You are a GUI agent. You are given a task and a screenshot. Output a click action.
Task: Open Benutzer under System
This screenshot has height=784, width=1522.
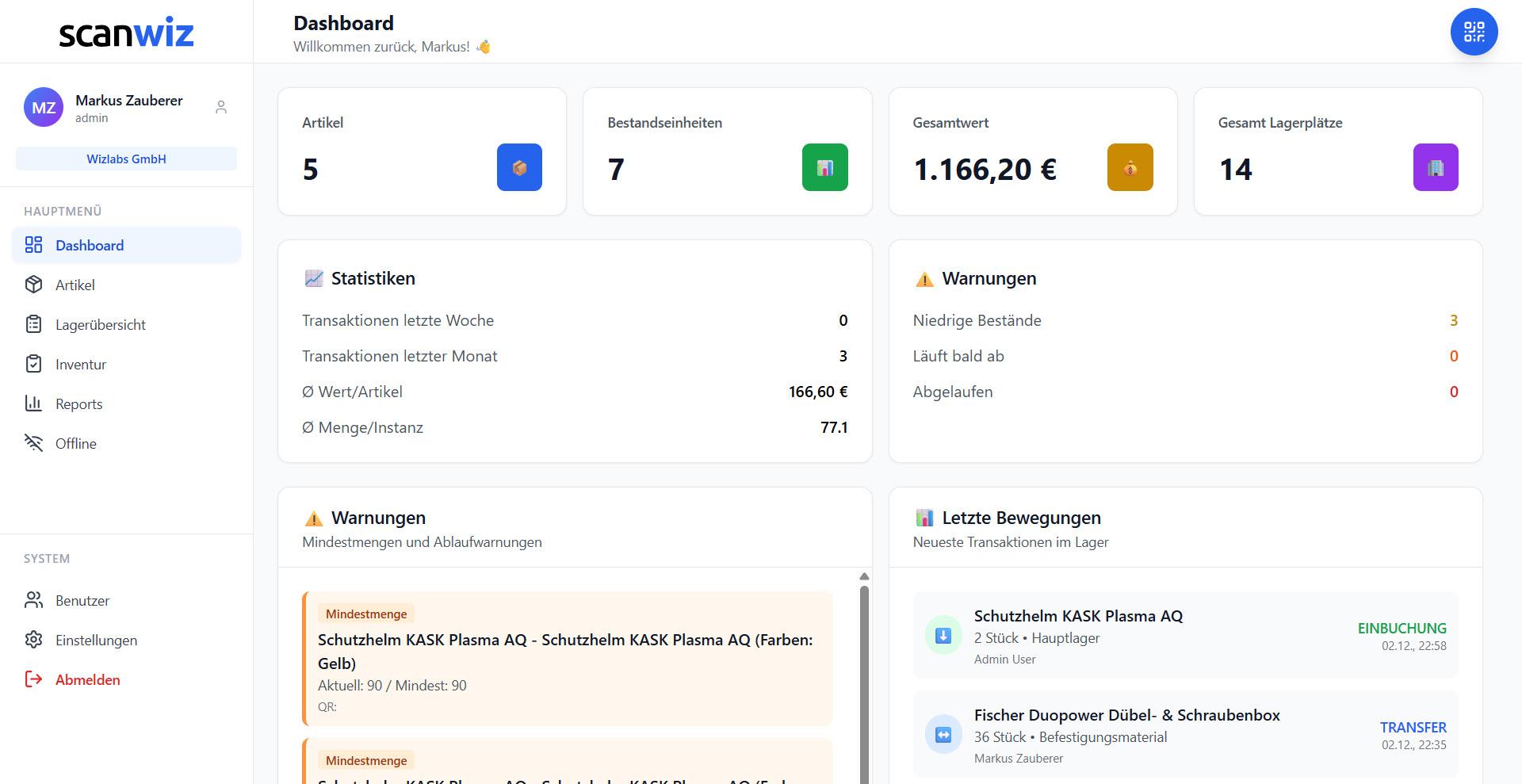pyautogui.click(x=82, y=600)
